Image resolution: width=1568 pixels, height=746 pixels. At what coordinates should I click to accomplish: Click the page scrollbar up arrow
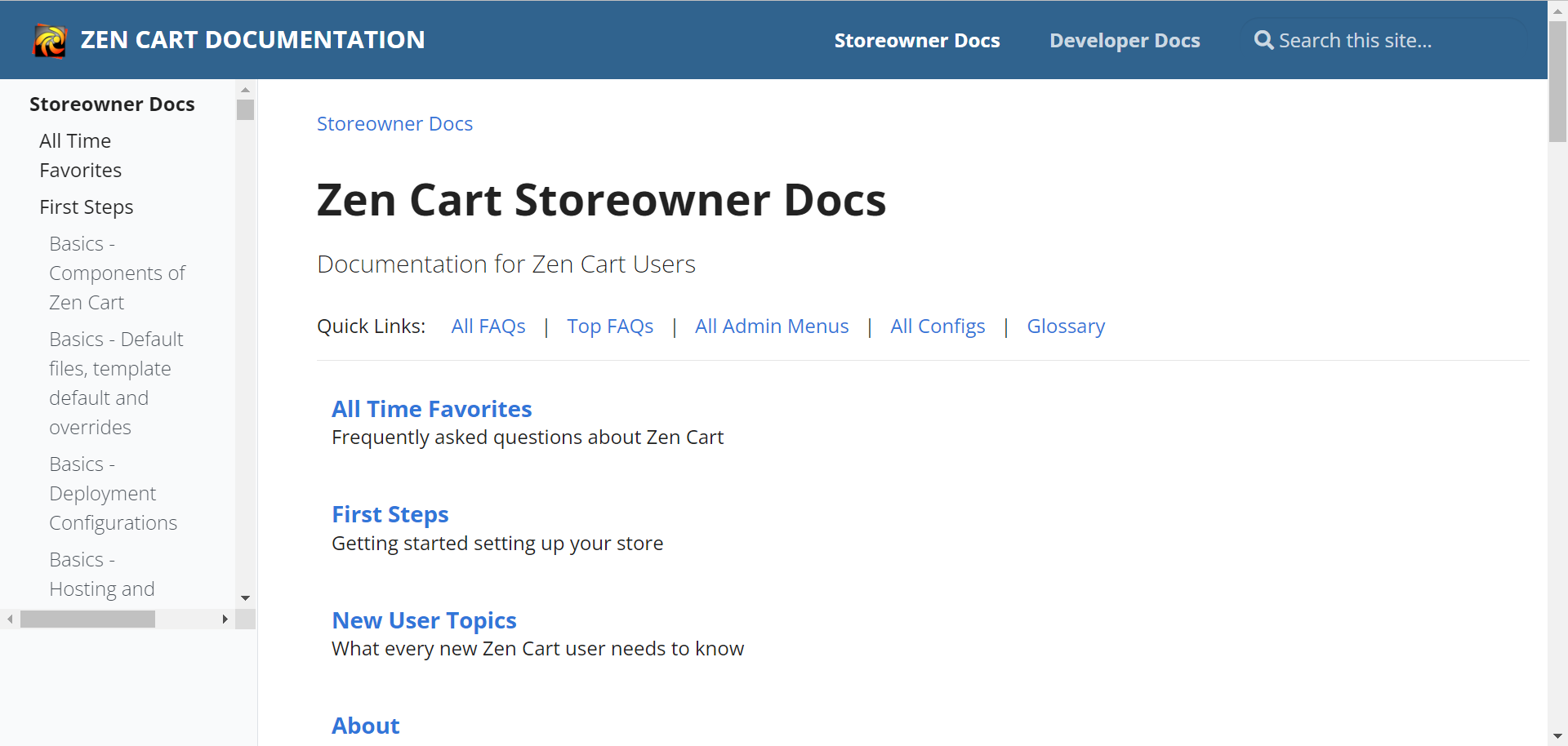1557,10
